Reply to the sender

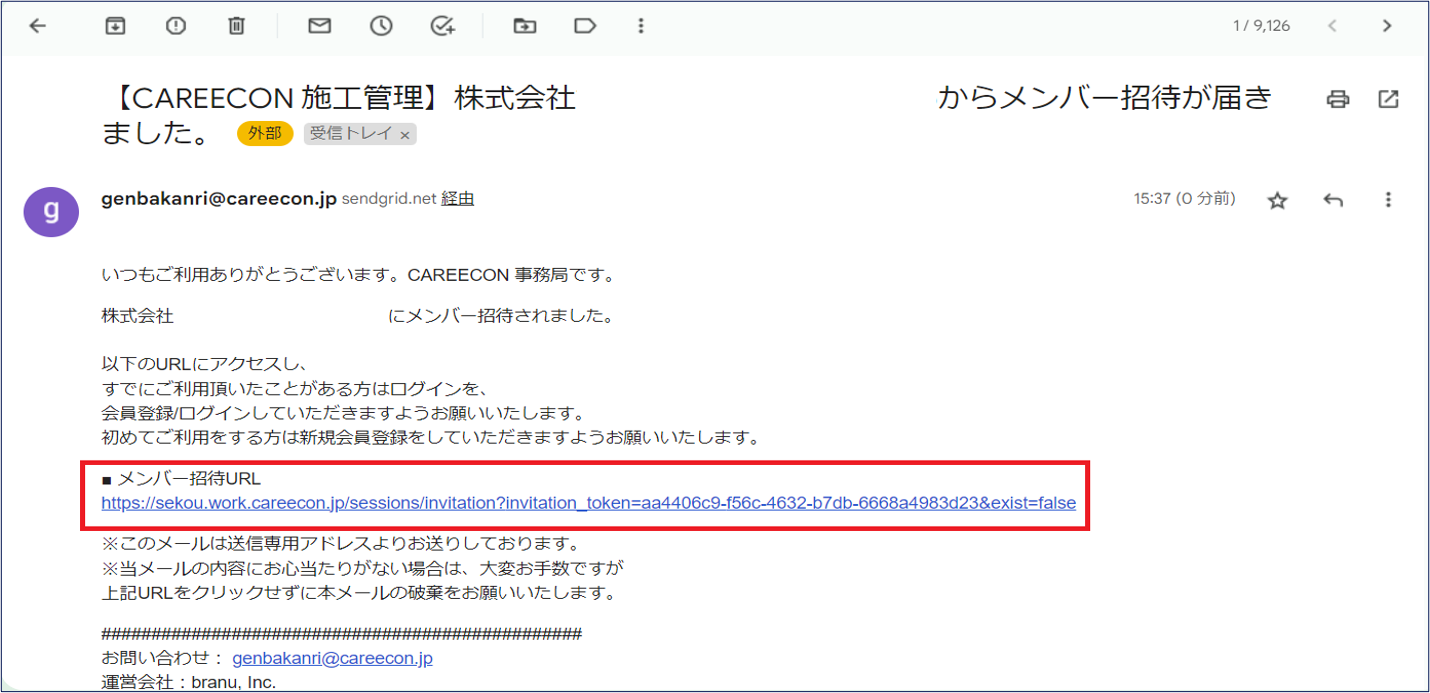tap(1333, 200)
